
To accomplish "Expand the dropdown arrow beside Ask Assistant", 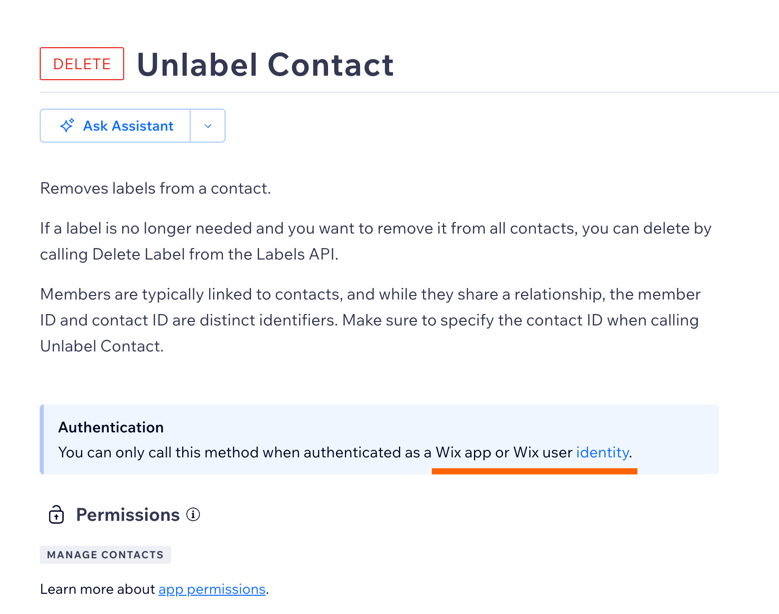I will pyautogui.click(x=208, y=126).
